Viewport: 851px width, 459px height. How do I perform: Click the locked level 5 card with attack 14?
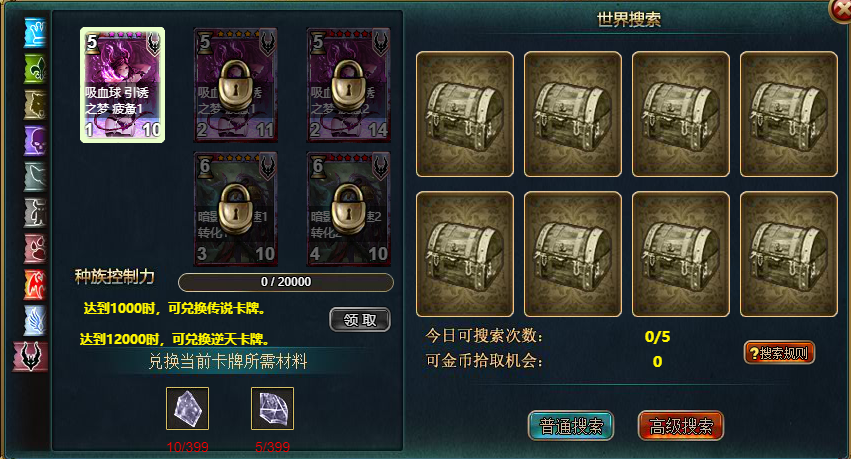coord(348,85)
